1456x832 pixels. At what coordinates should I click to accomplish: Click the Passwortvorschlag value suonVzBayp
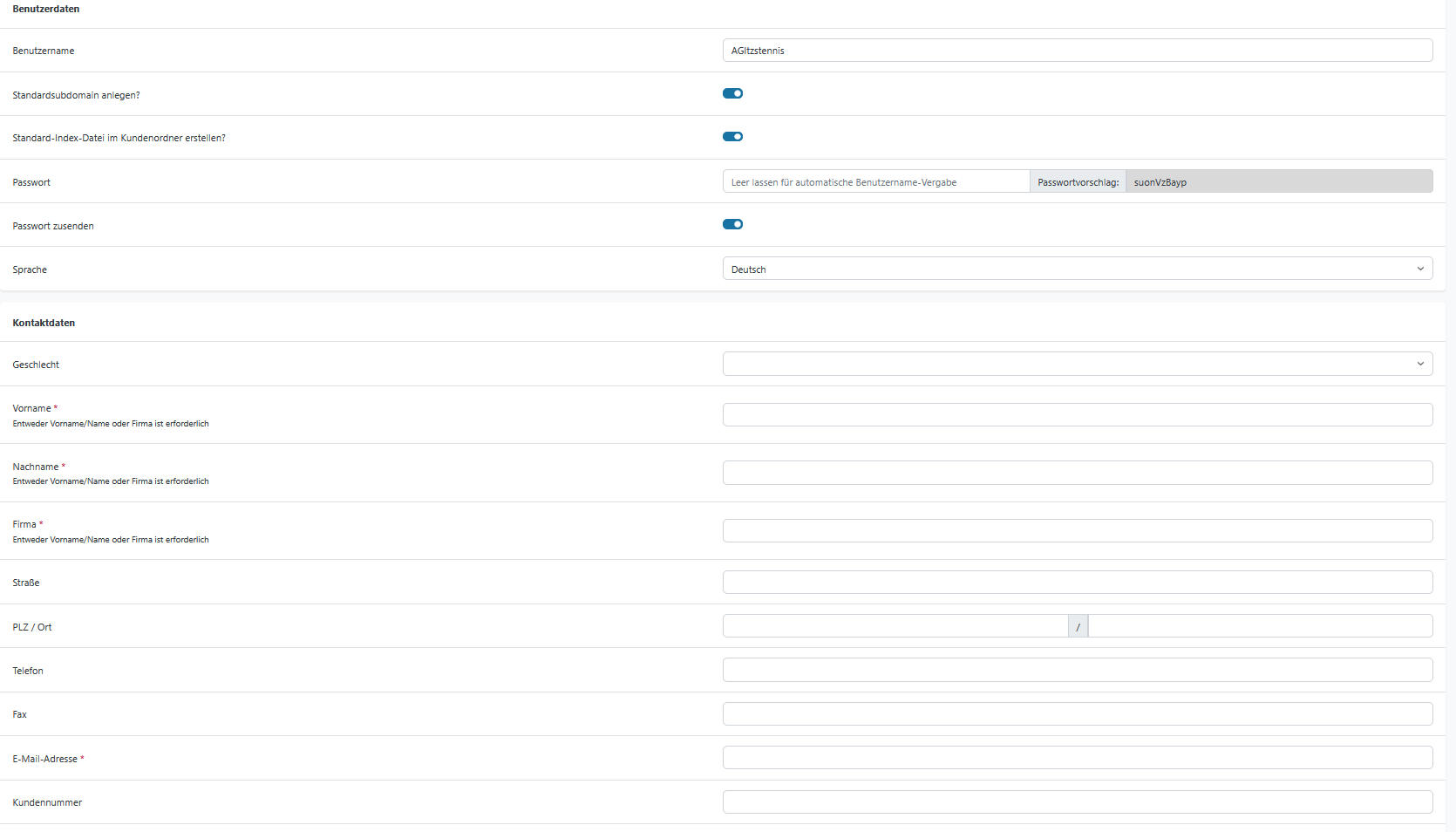tap(1279, 181)
